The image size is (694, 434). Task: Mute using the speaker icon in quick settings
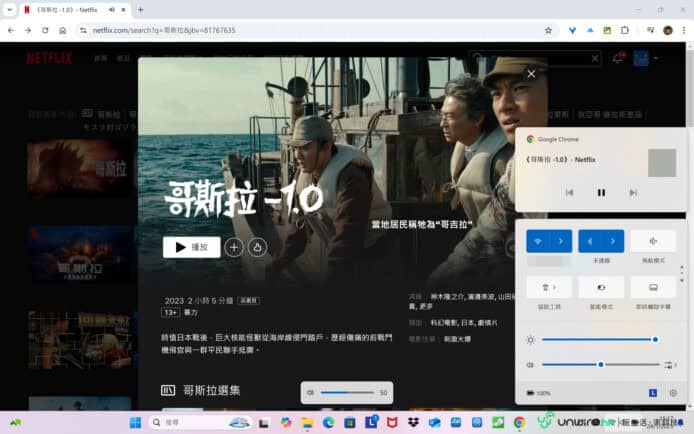point(530,365)
